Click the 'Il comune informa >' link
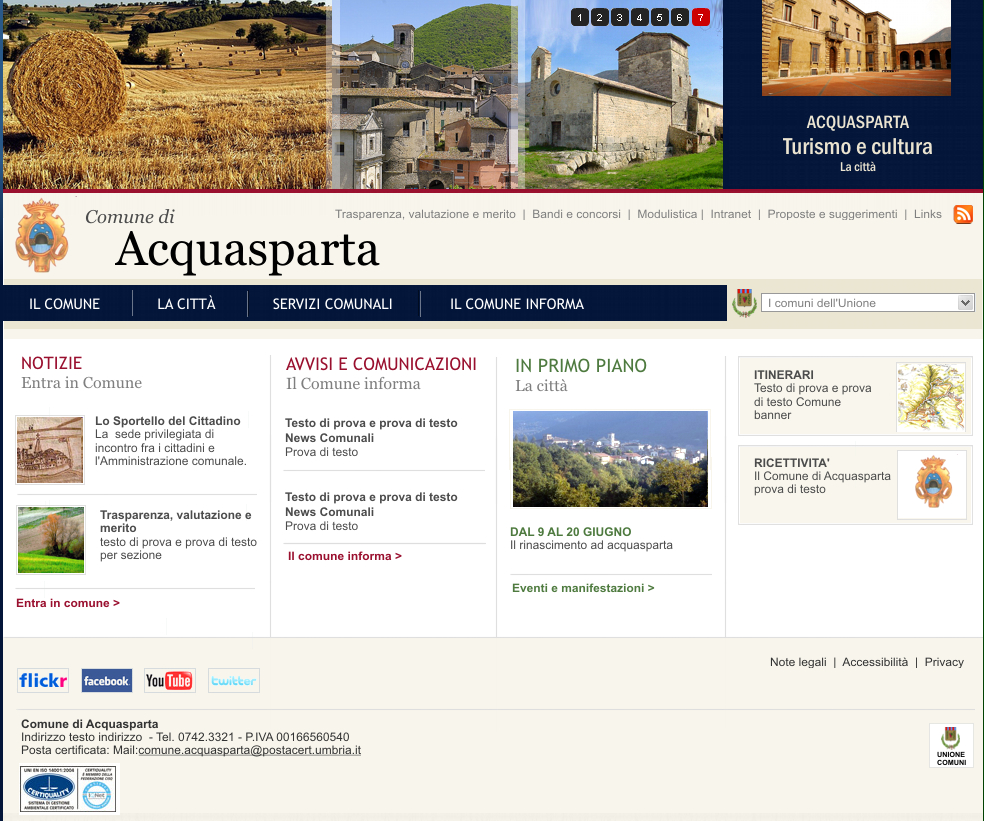 click(x=345, y=556)
